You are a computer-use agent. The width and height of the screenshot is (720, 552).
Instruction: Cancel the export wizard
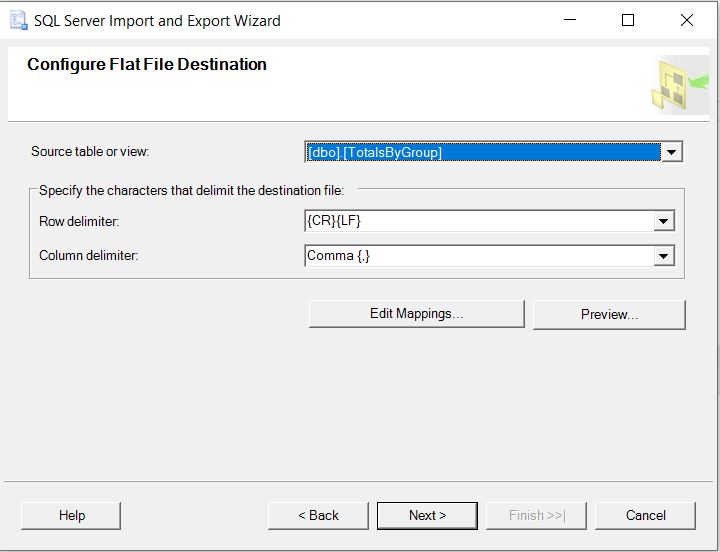(x=645, y=515)
